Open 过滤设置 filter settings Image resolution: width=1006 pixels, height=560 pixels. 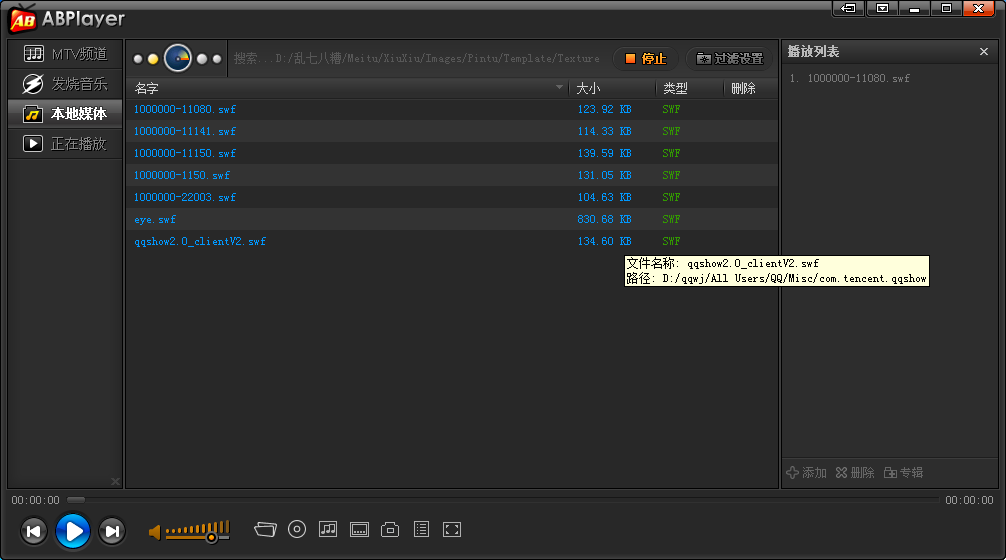pos(730,58)
